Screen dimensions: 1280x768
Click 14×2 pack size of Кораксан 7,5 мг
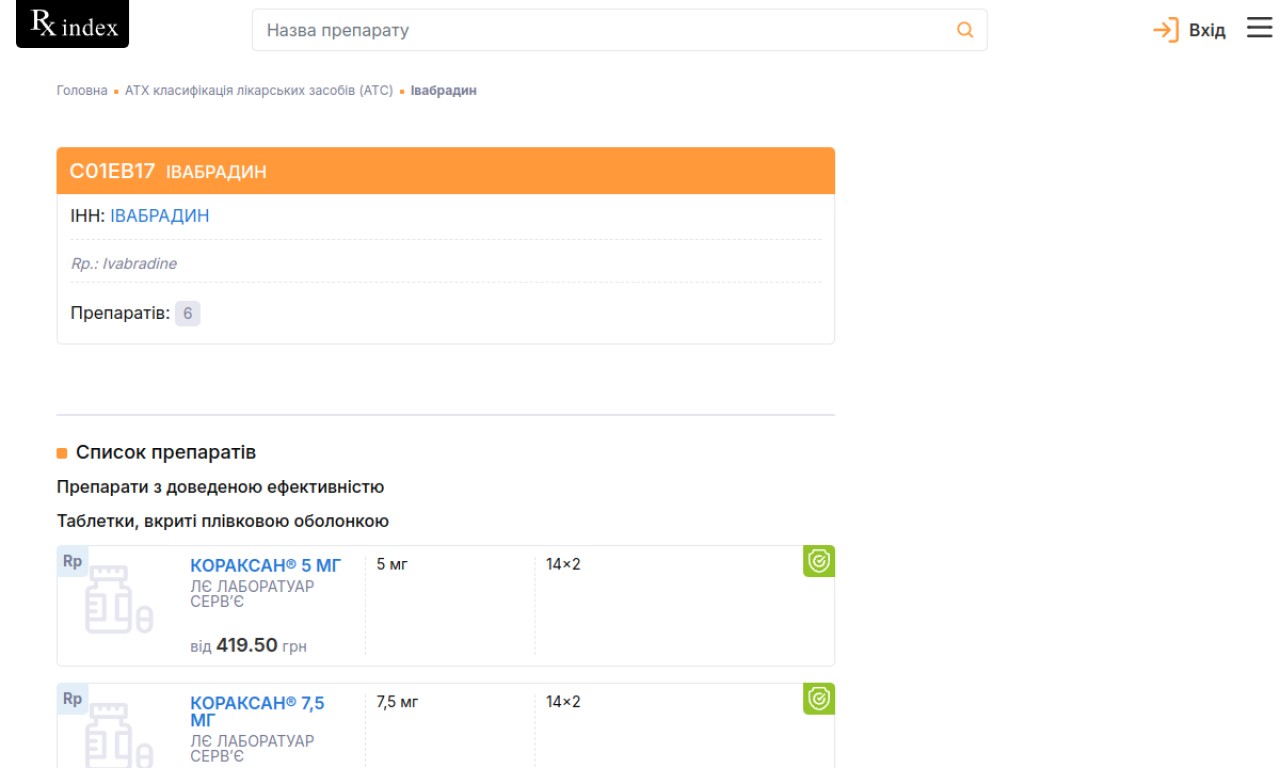[563, 702]
